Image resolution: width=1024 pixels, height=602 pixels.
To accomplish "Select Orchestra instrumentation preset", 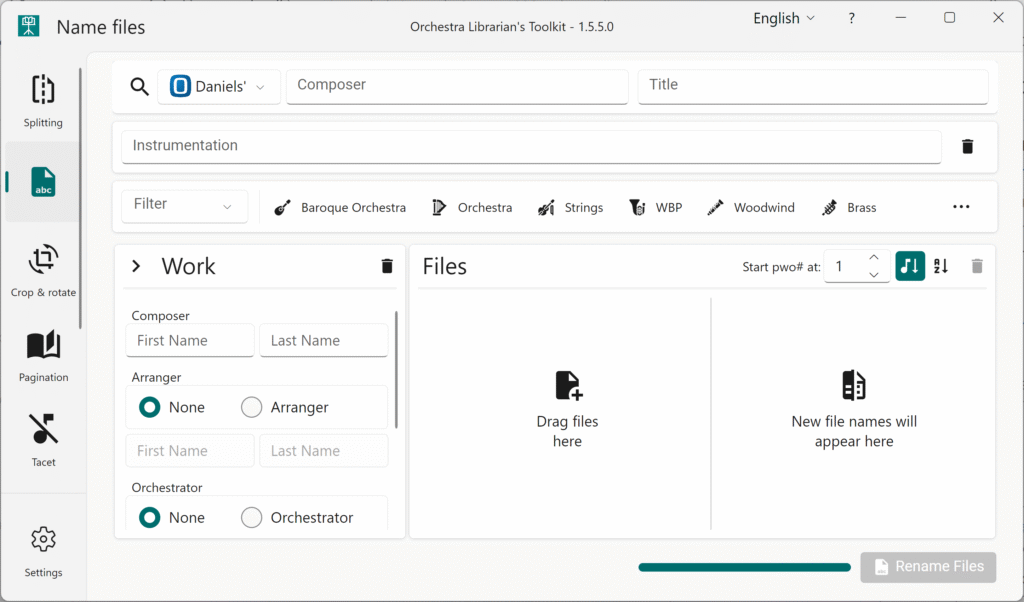I will pyautogui.click(x=472, y=208).
